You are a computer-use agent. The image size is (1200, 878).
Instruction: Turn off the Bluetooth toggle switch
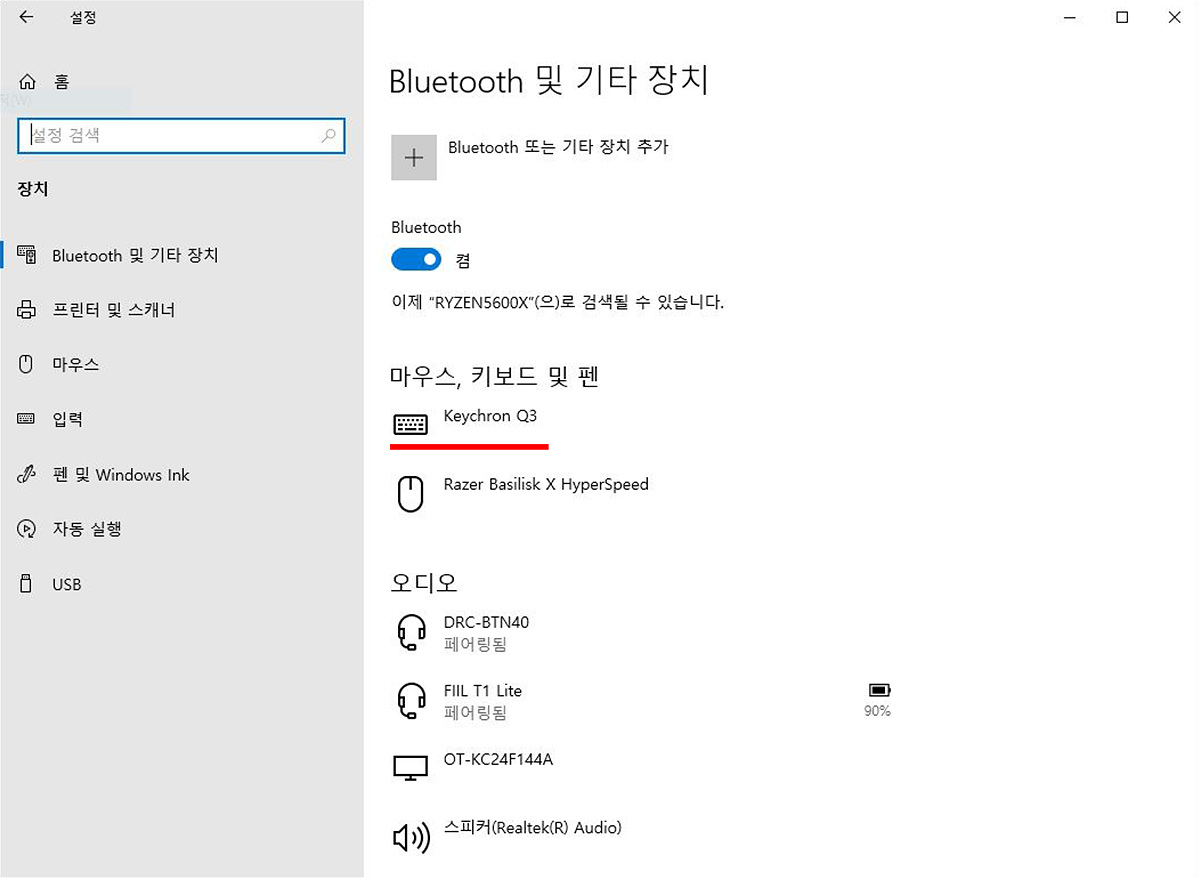tap(416, 260)
